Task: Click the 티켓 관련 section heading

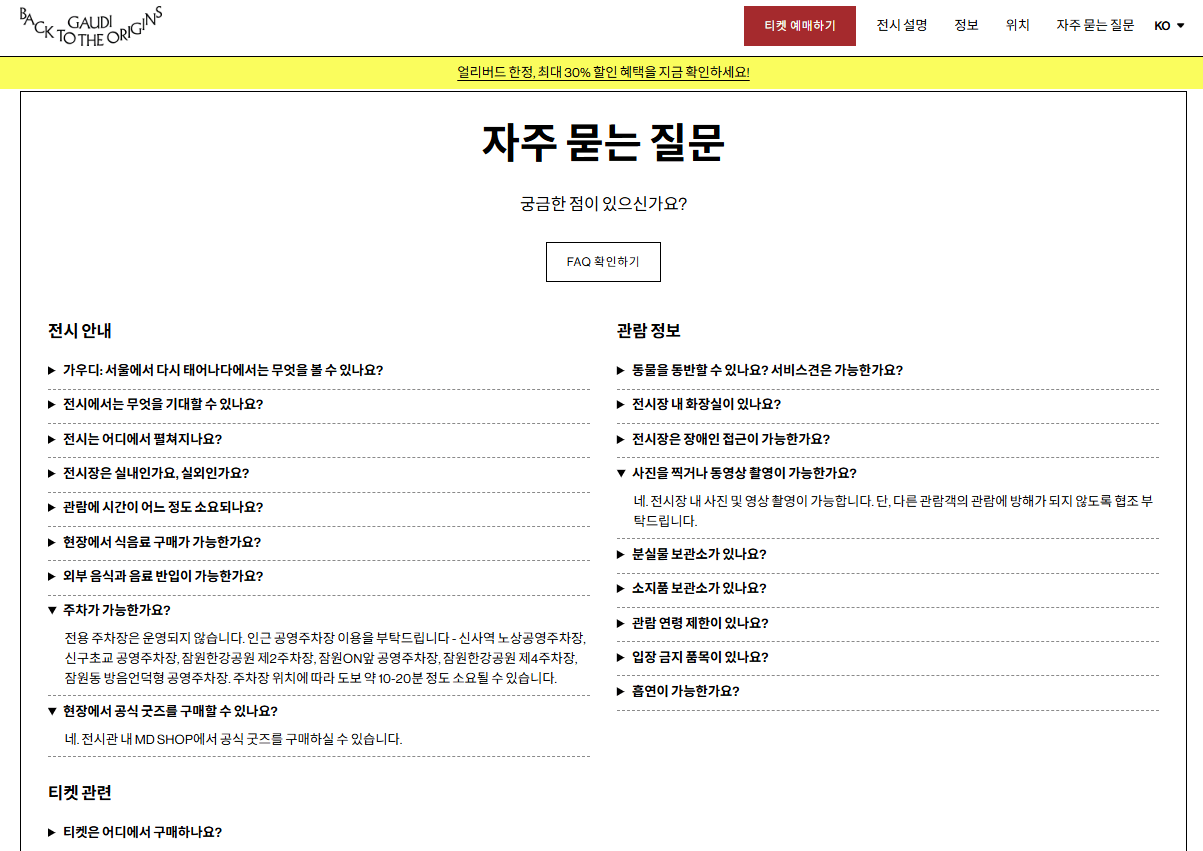Action: pyautogui.click(x=80, y=793)
